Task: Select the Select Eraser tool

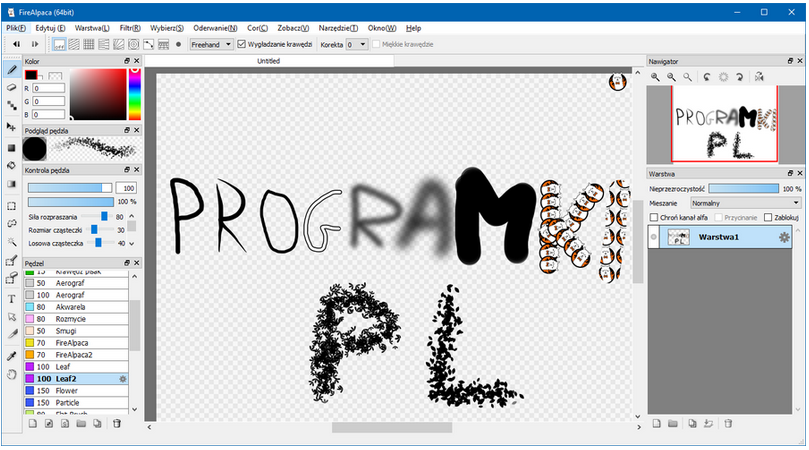Action: pyautogui.click(x=11, y=279)
